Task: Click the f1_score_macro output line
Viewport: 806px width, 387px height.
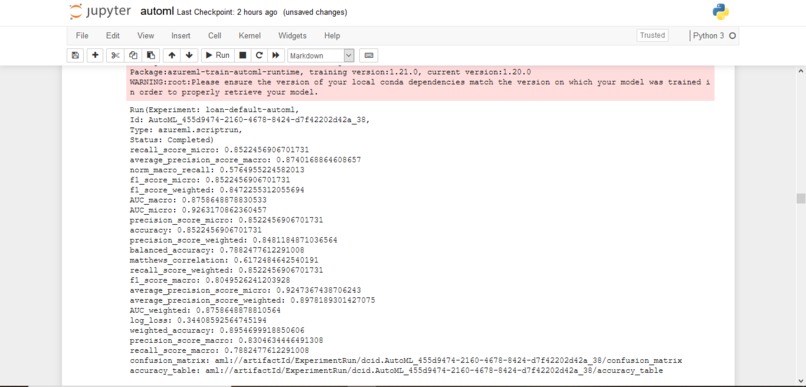Action: click(x=210, y=280)
